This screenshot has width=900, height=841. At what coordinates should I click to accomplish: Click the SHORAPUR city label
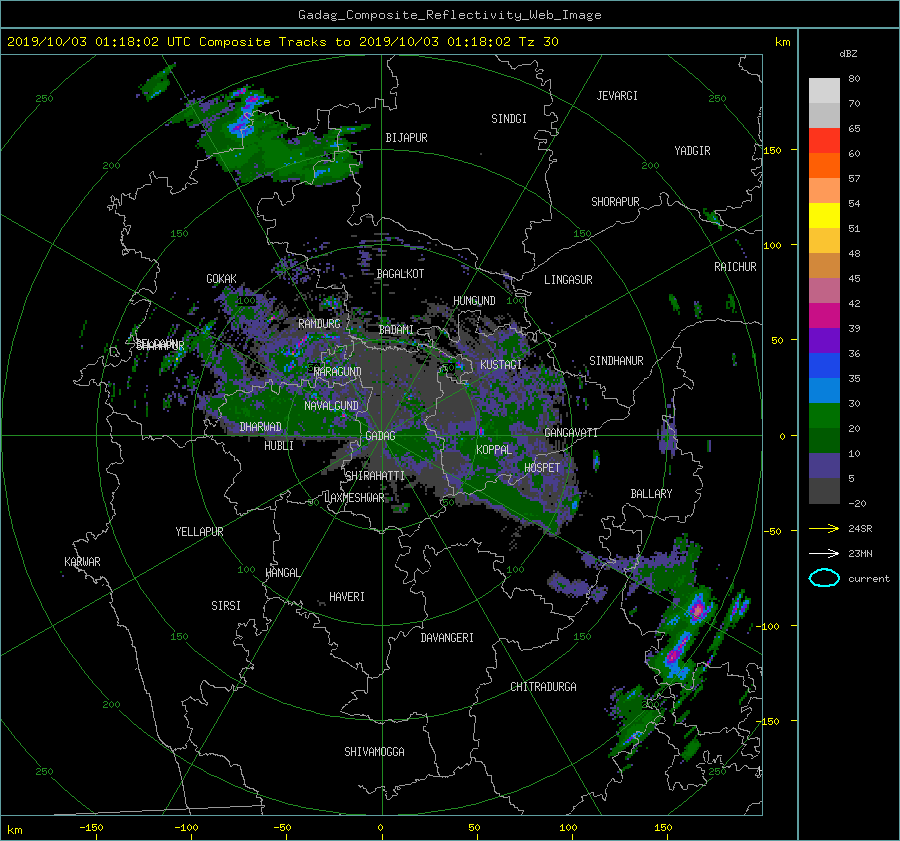click(615, 202)
